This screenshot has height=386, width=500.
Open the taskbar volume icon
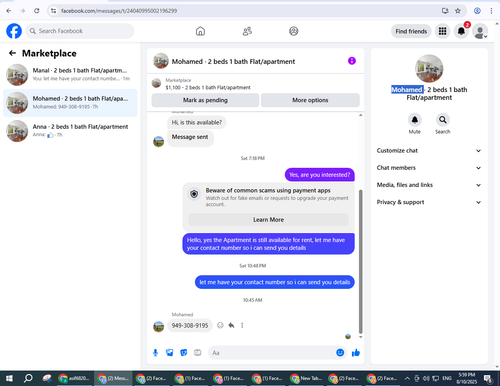coord(426,378)
